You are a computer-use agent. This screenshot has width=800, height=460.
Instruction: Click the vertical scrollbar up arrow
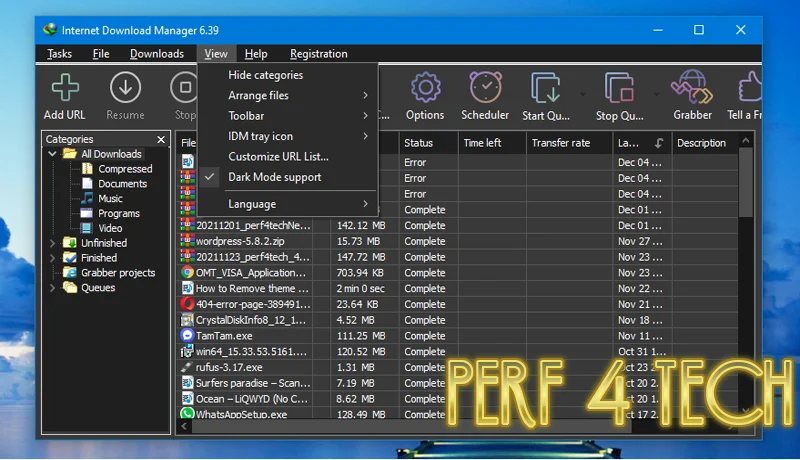(746, 140)
